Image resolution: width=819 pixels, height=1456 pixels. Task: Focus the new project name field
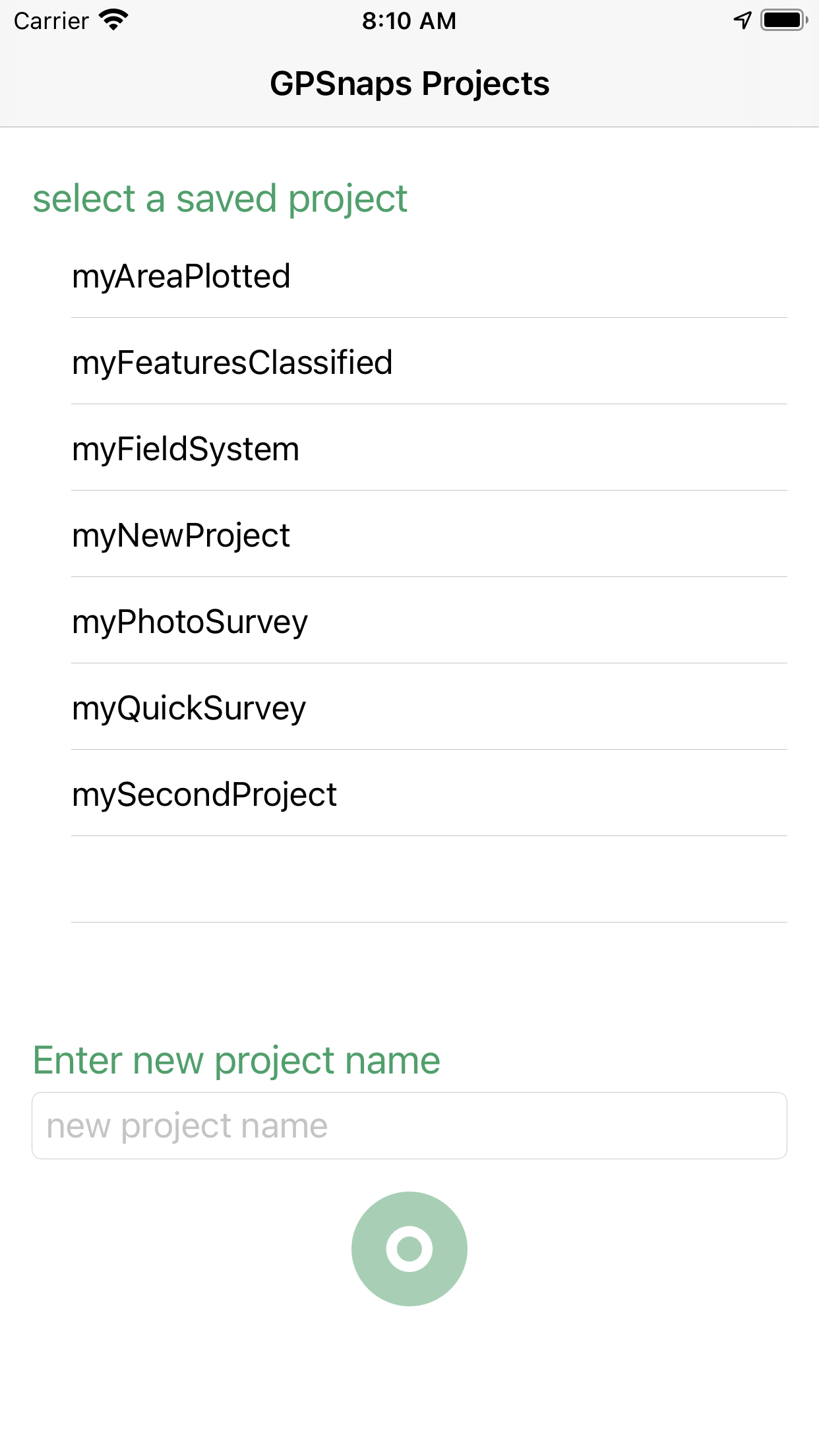pyautogui.click(x=409, y=1126)
